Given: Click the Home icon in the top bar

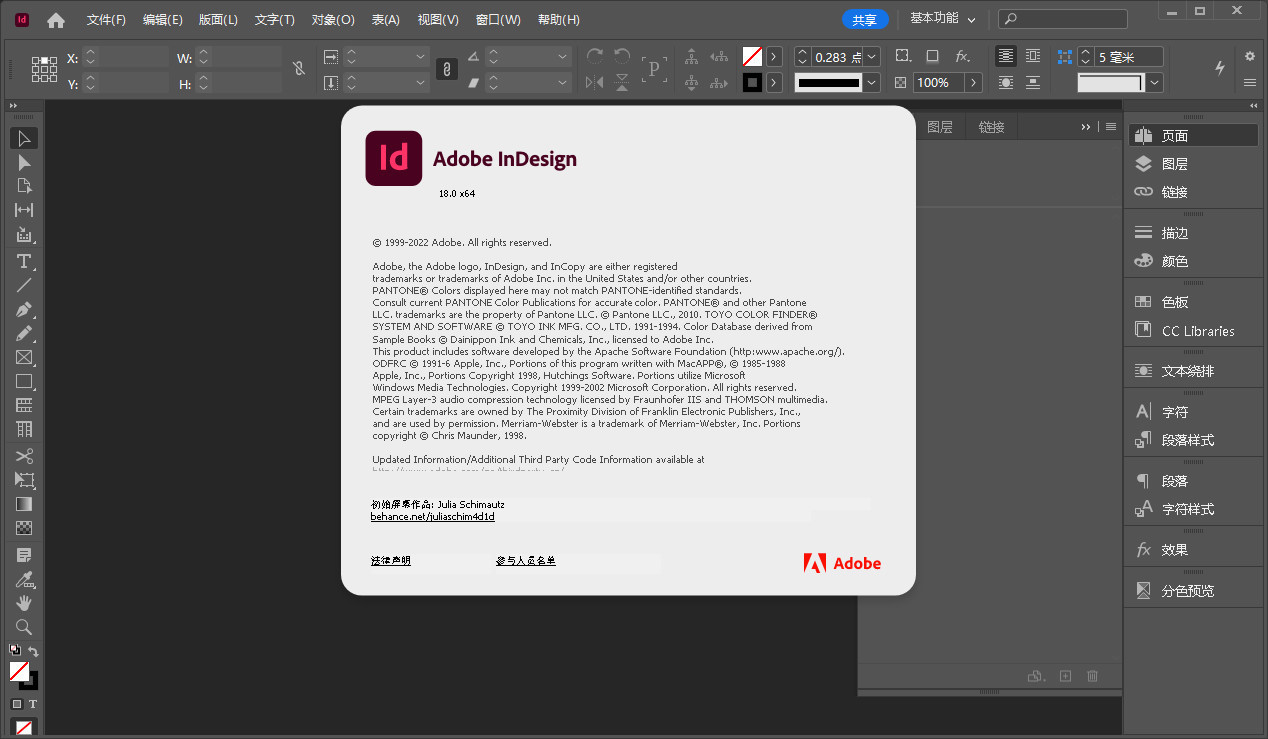Looking at the screenshot, I should [x=56, y=20].
